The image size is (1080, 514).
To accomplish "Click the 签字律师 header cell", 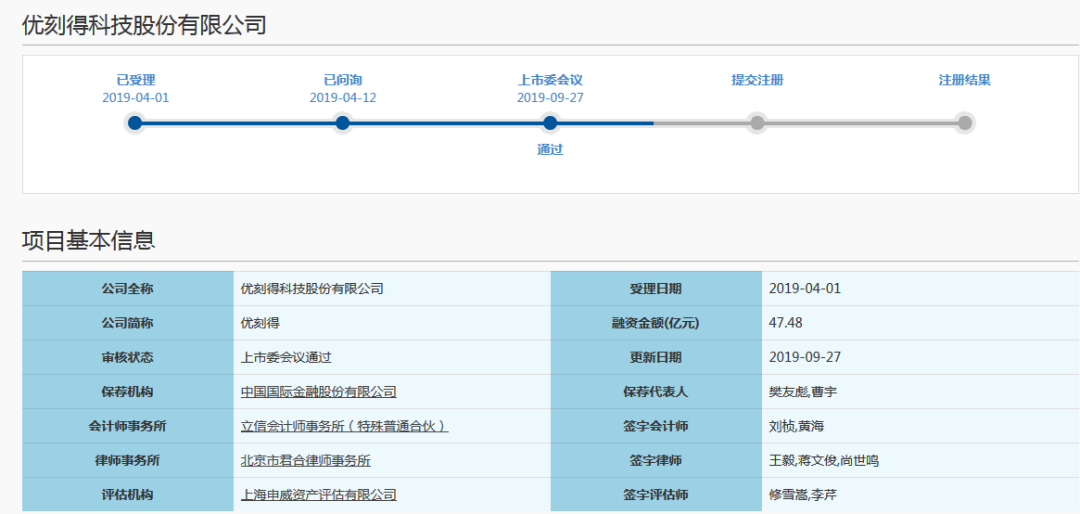I will coord(656,461).
